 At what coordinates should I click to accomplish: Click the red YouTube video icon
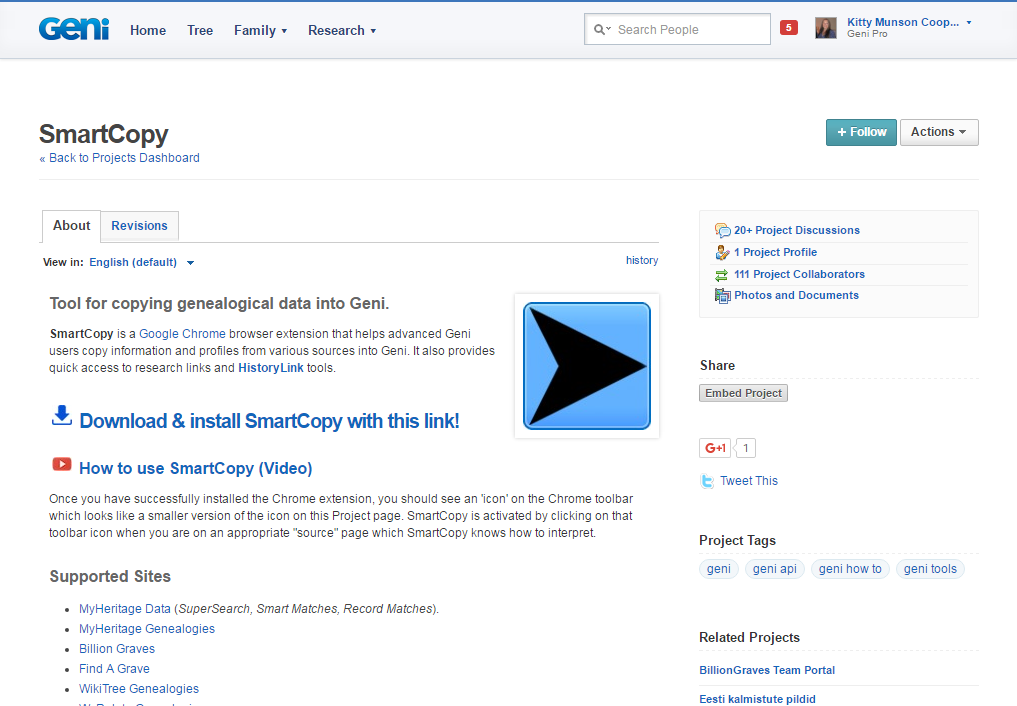click(x=62, y=464)
